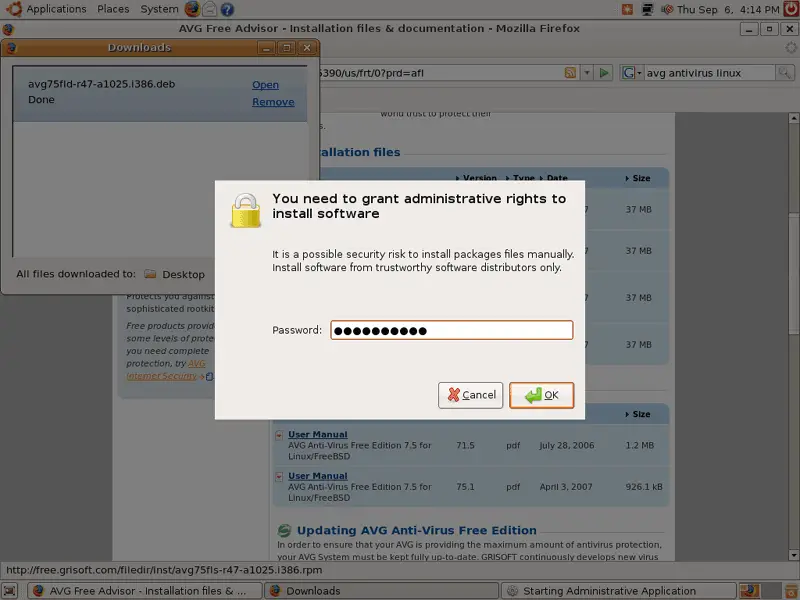Click the 926.1 kB size cell
The width and height of the screenshot is (800, 600).
click(644, 487)
